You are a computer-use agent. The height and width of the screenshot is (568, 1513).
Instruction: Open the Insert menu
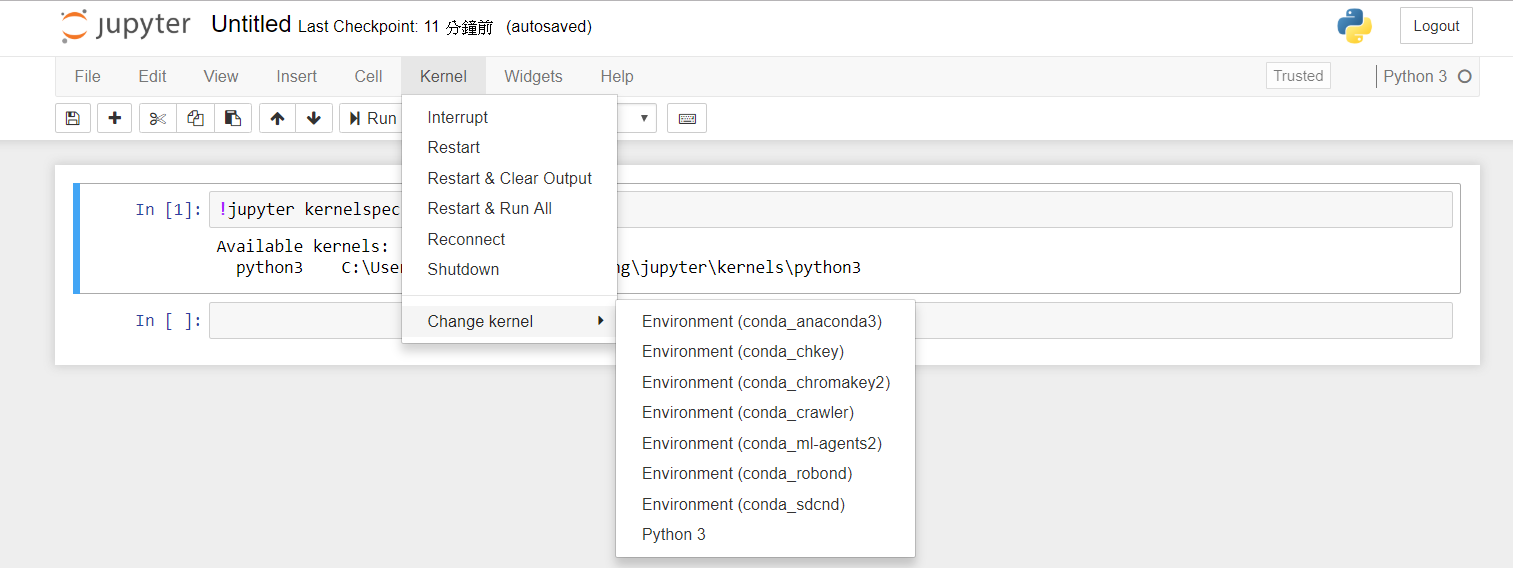297,76
